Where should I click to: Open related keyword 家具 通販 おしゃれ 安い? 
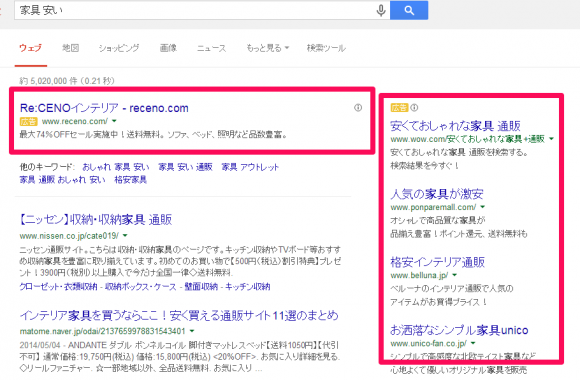63,180
